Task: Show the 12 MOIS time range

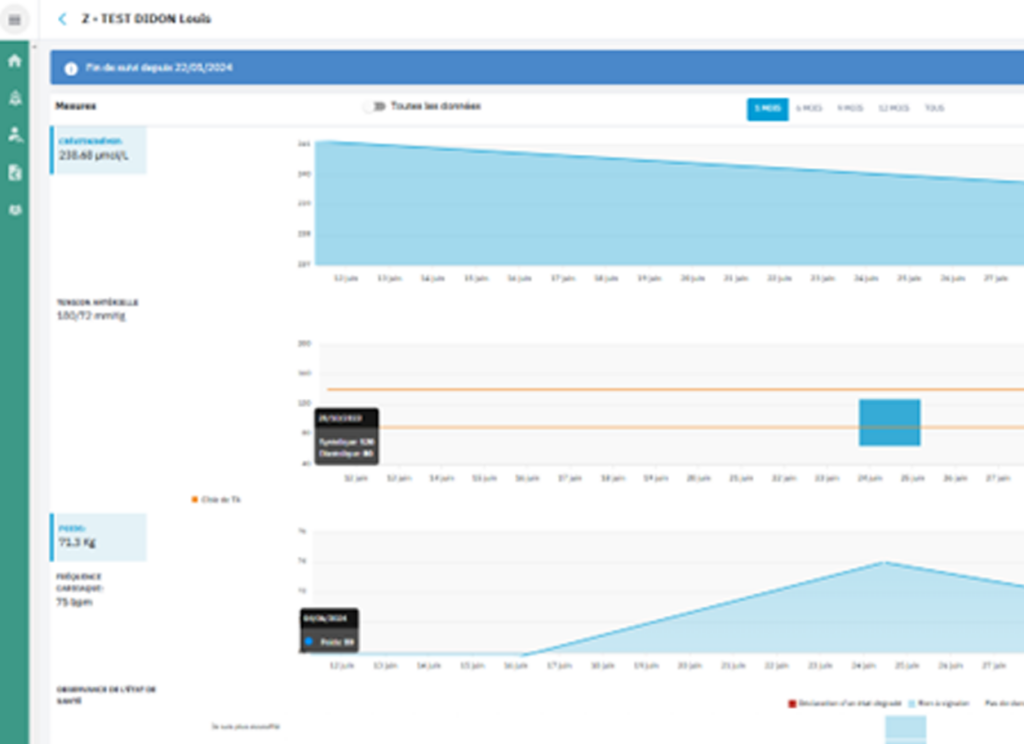Action: (x=893, y=108)
